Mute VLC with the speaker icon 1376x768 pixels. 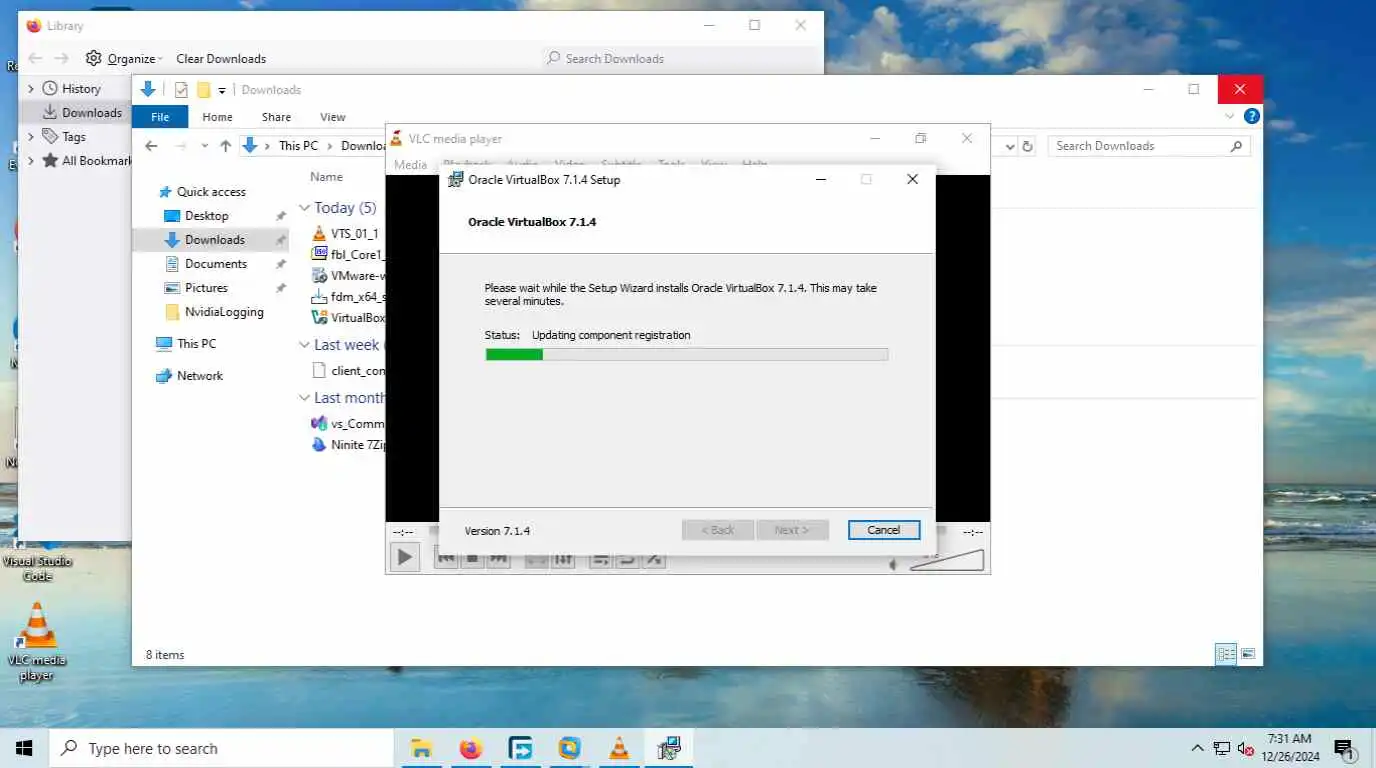point(894,565)
